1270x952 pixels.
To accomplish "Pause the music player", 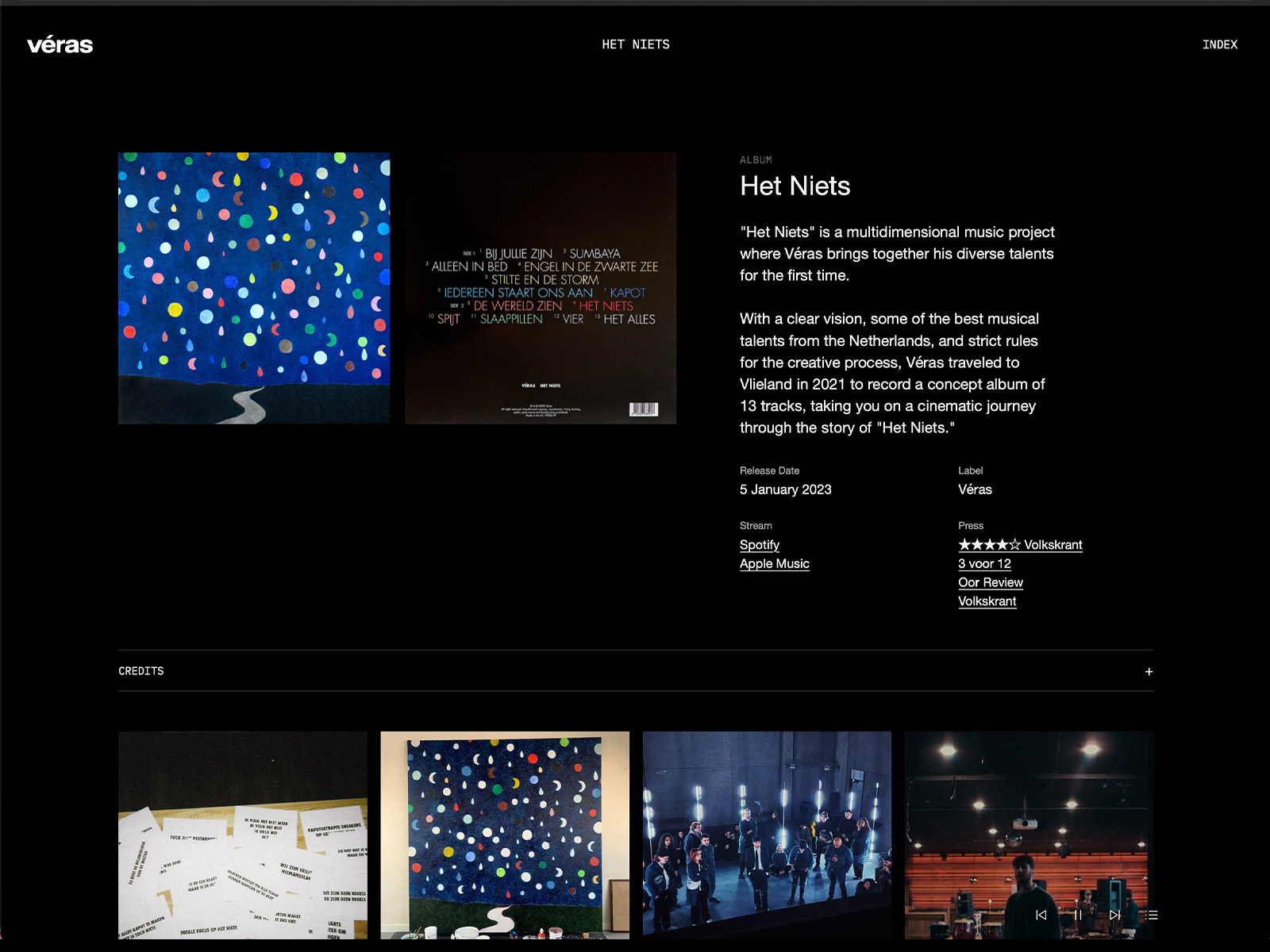I will point(1078,915).
